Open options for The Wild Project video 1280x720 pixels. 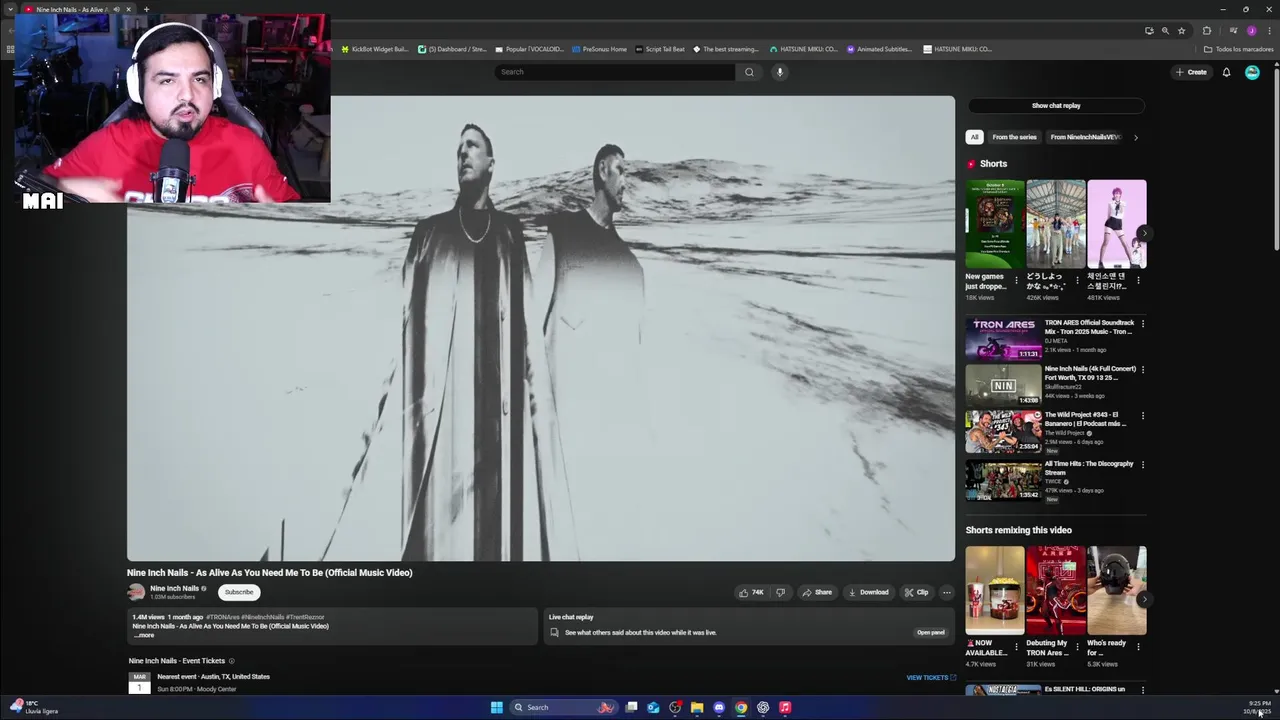[1143, 416]
